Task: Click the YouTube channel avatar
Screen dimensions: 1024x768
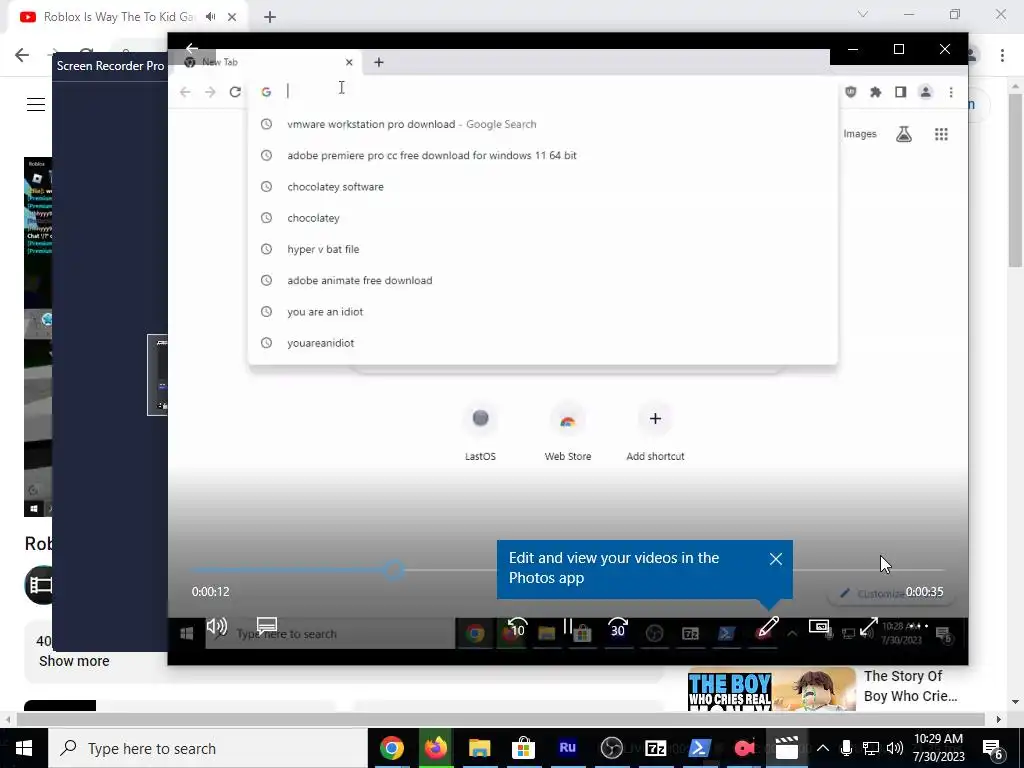Action: click(x=40, y=584)
